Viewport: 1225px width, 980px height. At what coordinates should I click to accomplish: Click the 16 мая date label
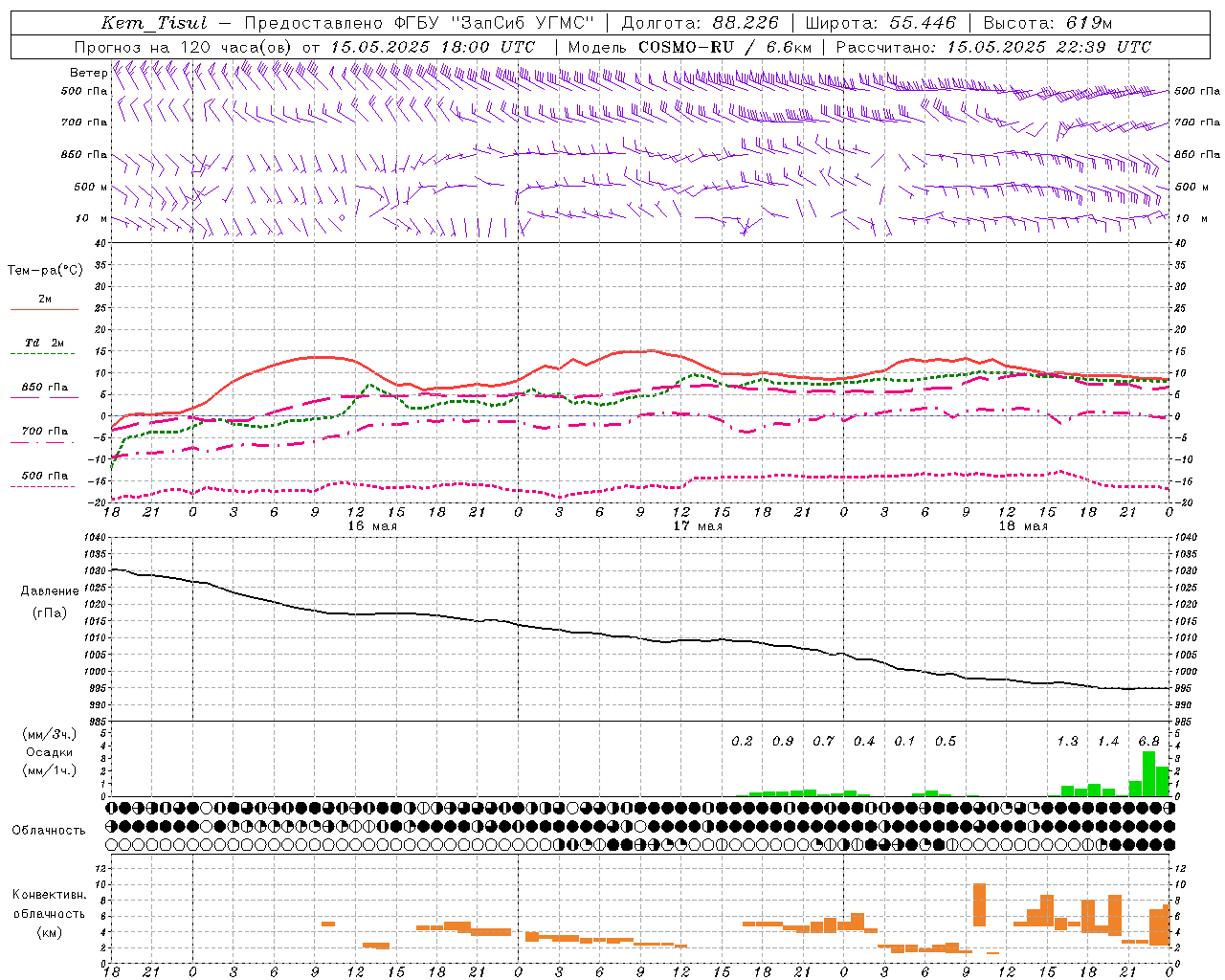(x=372, y=526)
